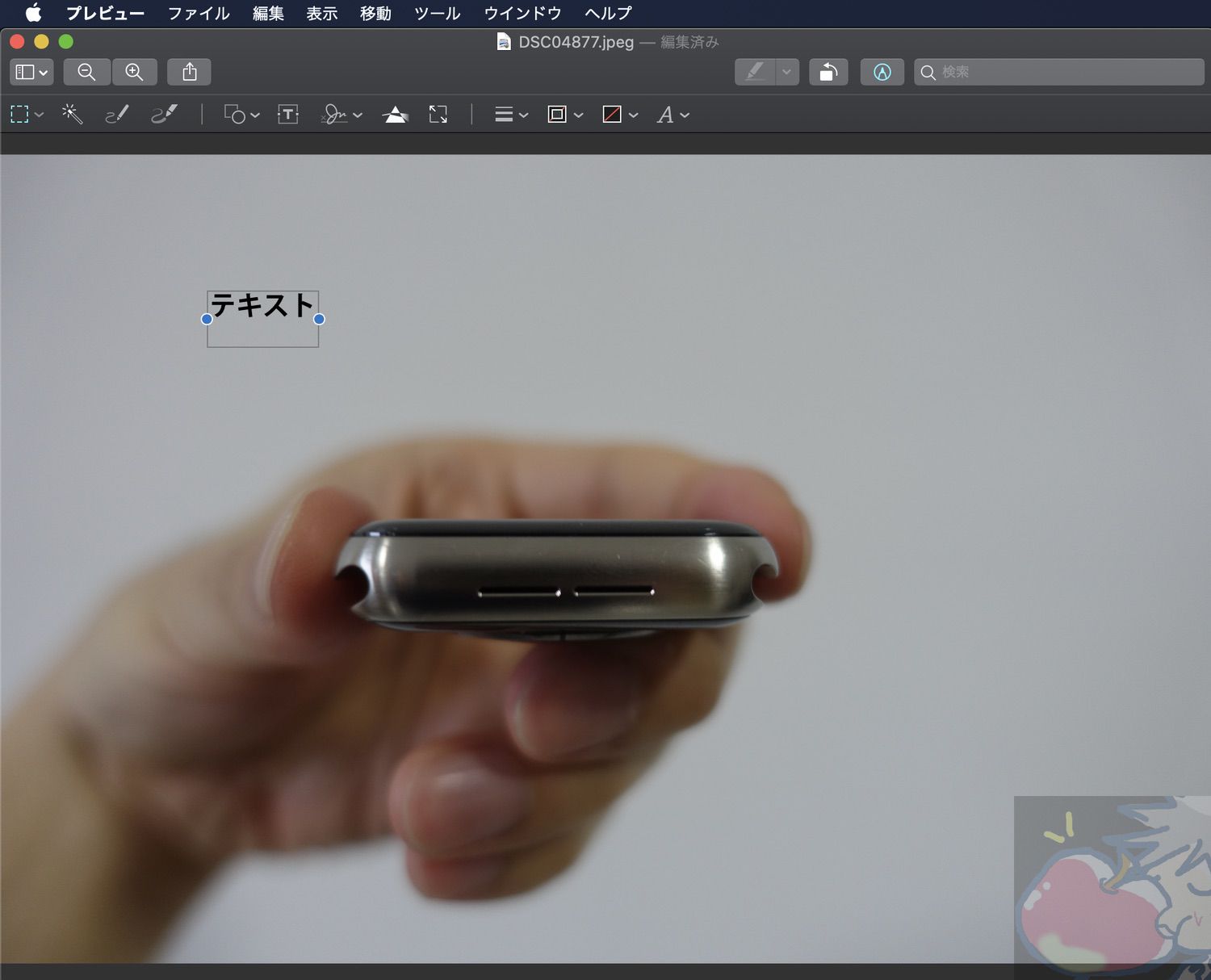Click the left handle of text box
This screenshot has width=1211, height=980.
[x=207, y=319]
